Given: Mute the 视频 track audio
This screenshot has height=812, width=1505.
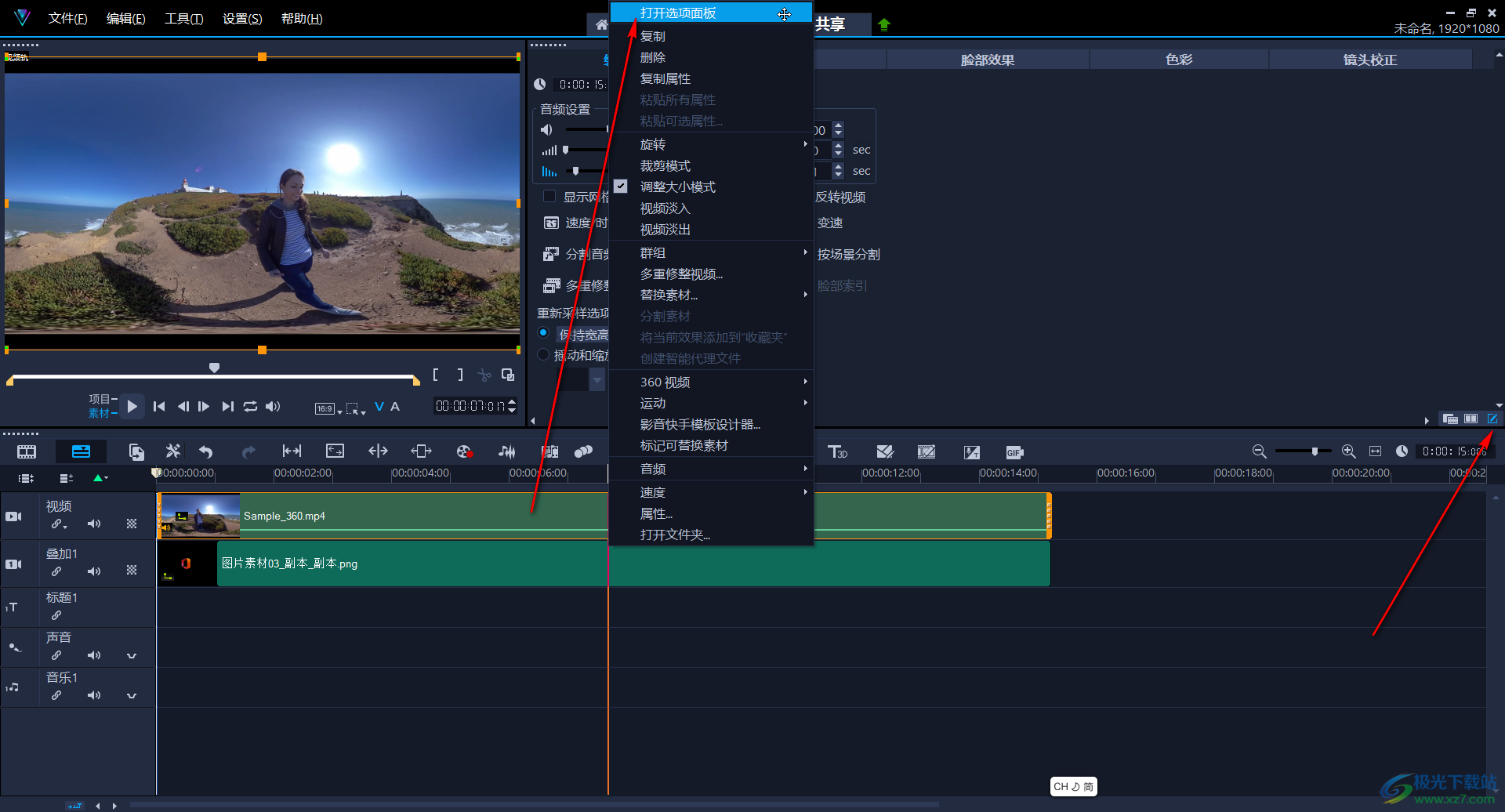Looking at the screenshot, I should tap(94, 524).
